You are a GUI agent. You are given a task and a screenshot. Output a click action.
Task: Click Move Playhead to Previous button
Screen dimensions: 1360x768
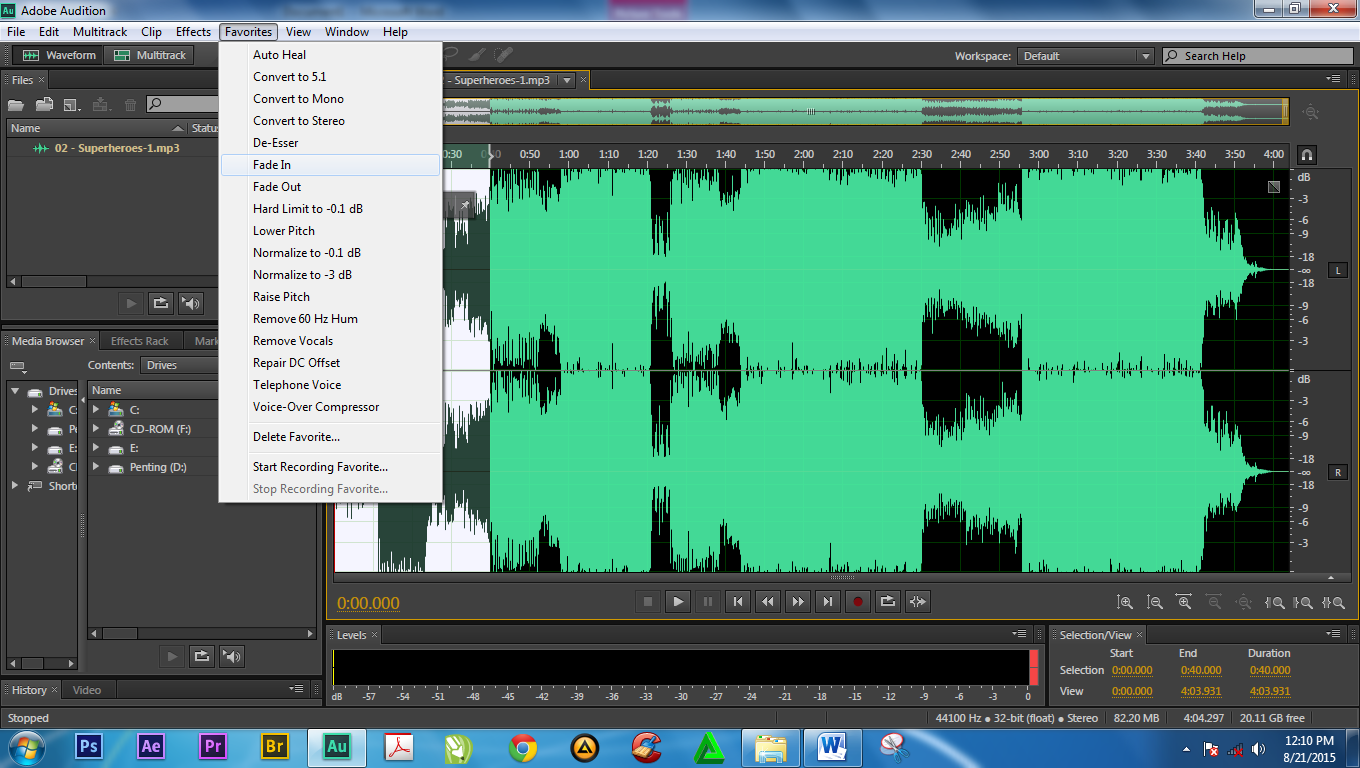click(738, 601)
